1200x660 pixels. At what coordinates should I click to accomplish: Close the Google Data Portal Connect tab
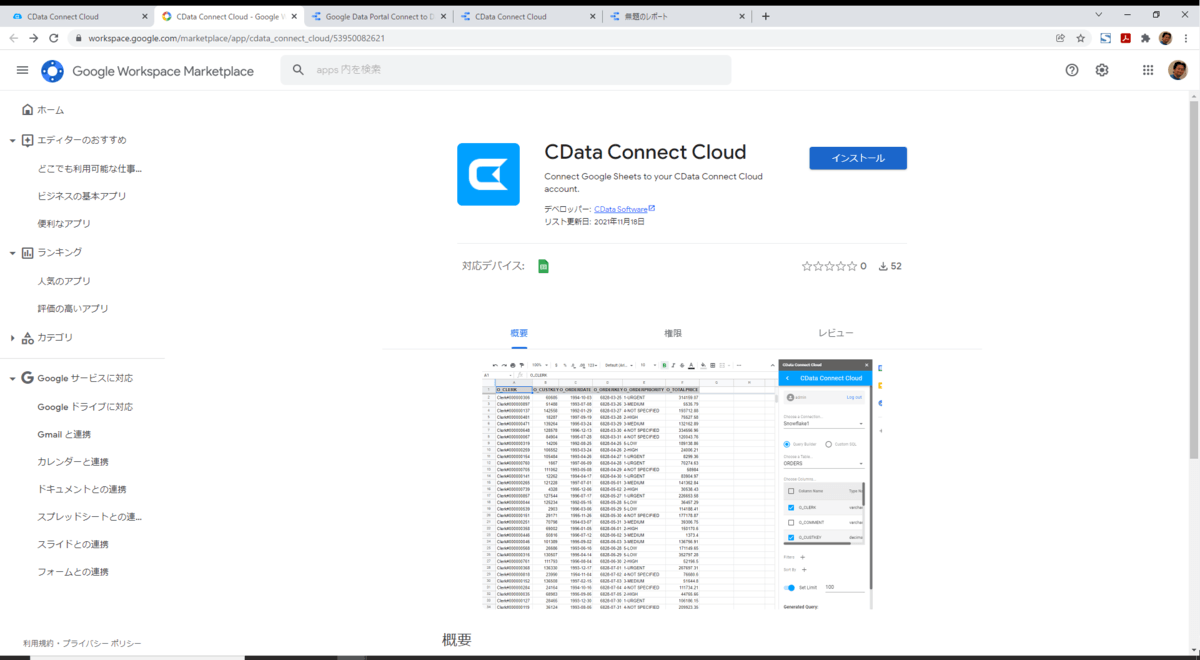(x=443, y=16)
